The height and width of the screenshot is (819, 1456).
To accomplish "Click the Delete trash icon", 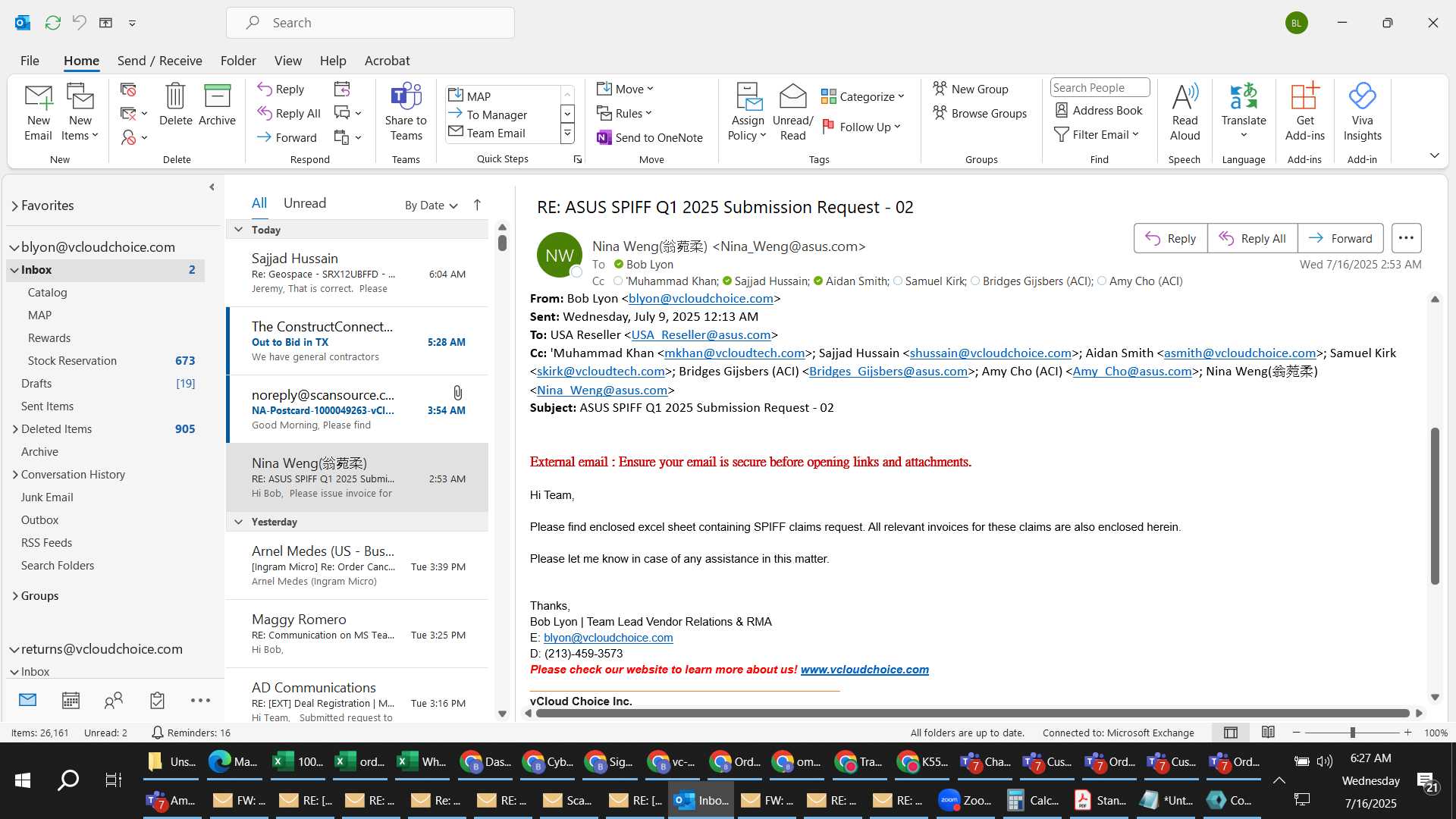I will pyautogui.click(x=175, y=105).
